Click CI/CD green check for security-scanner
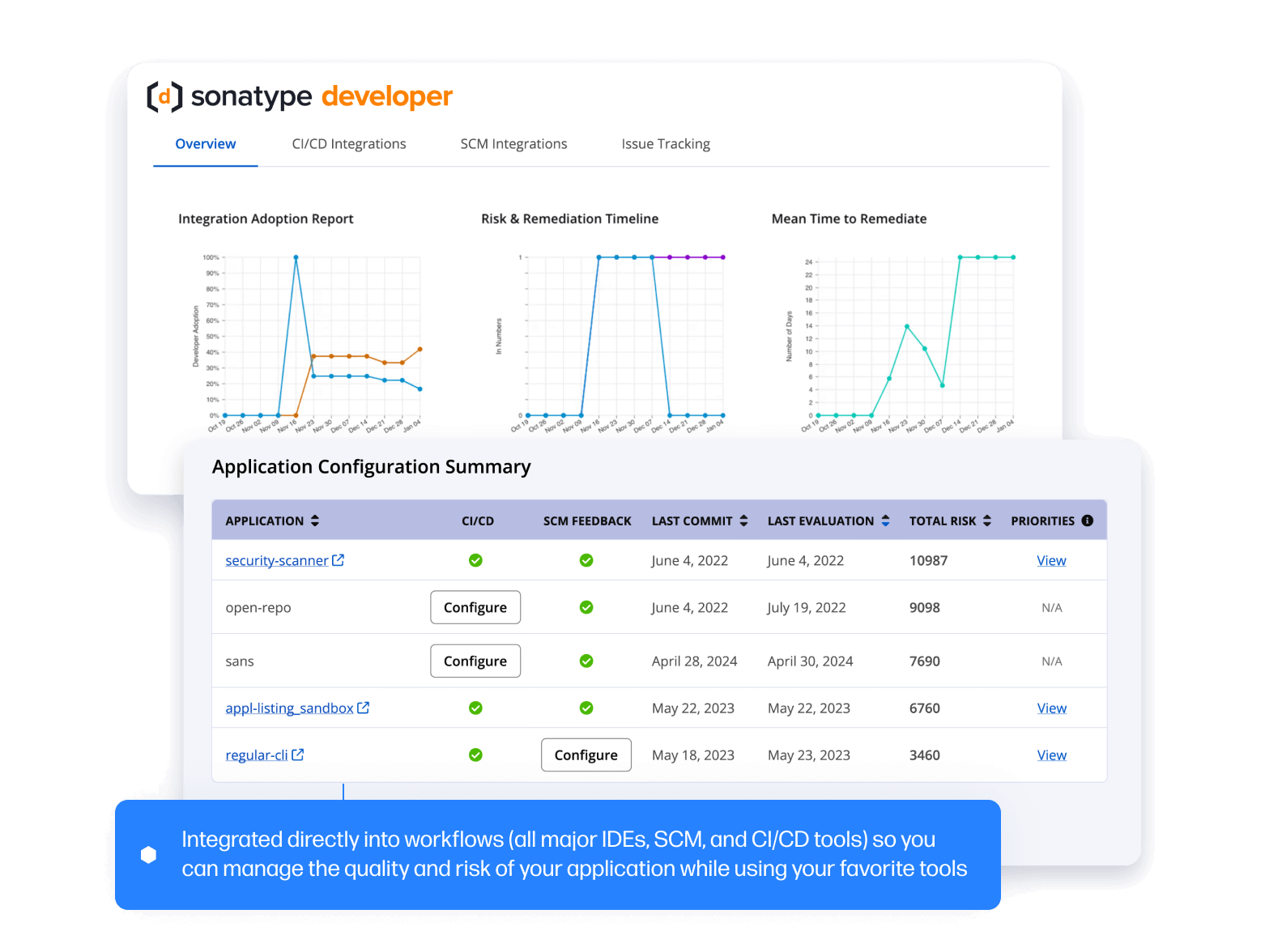 click(475, 560)
